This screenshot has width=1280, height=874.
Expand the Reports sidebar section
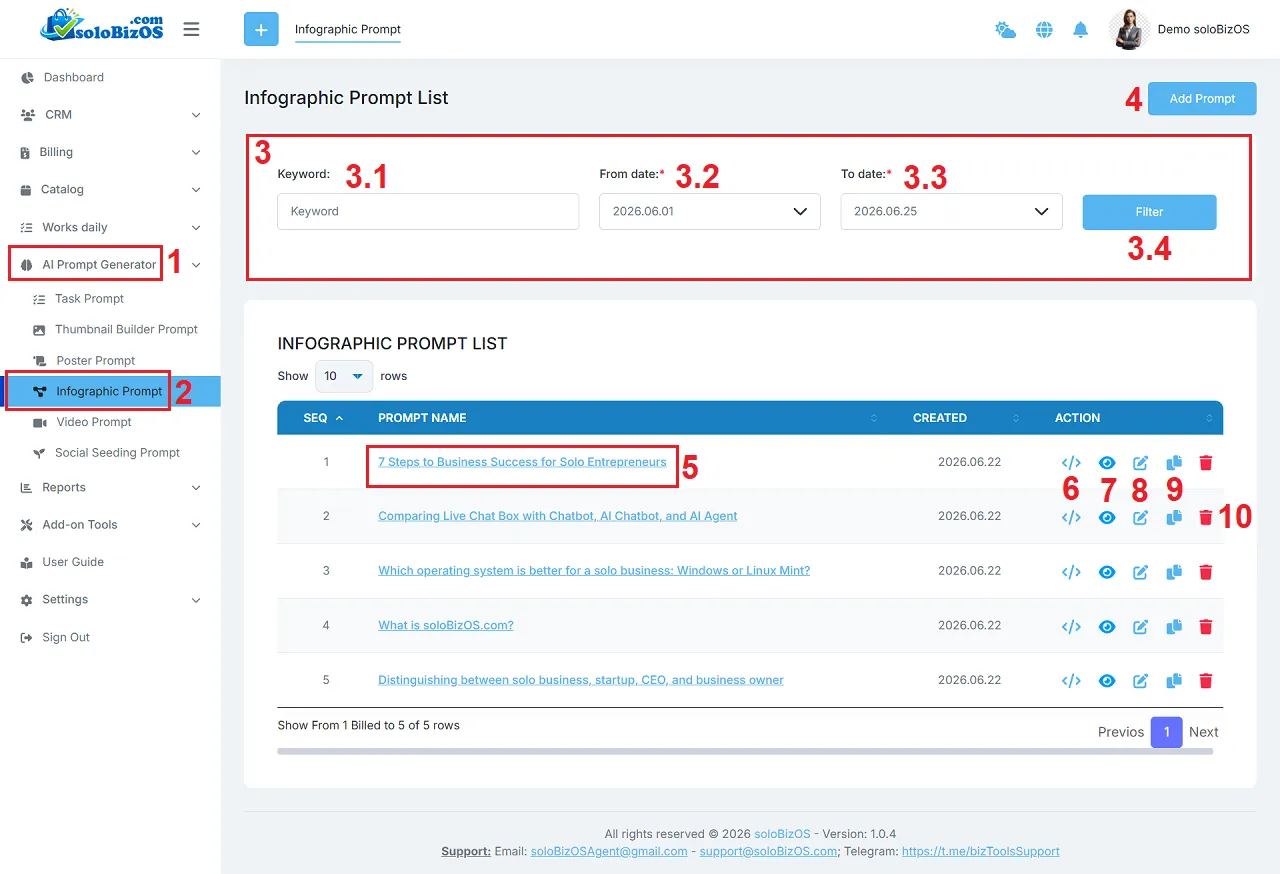(110, 487)
